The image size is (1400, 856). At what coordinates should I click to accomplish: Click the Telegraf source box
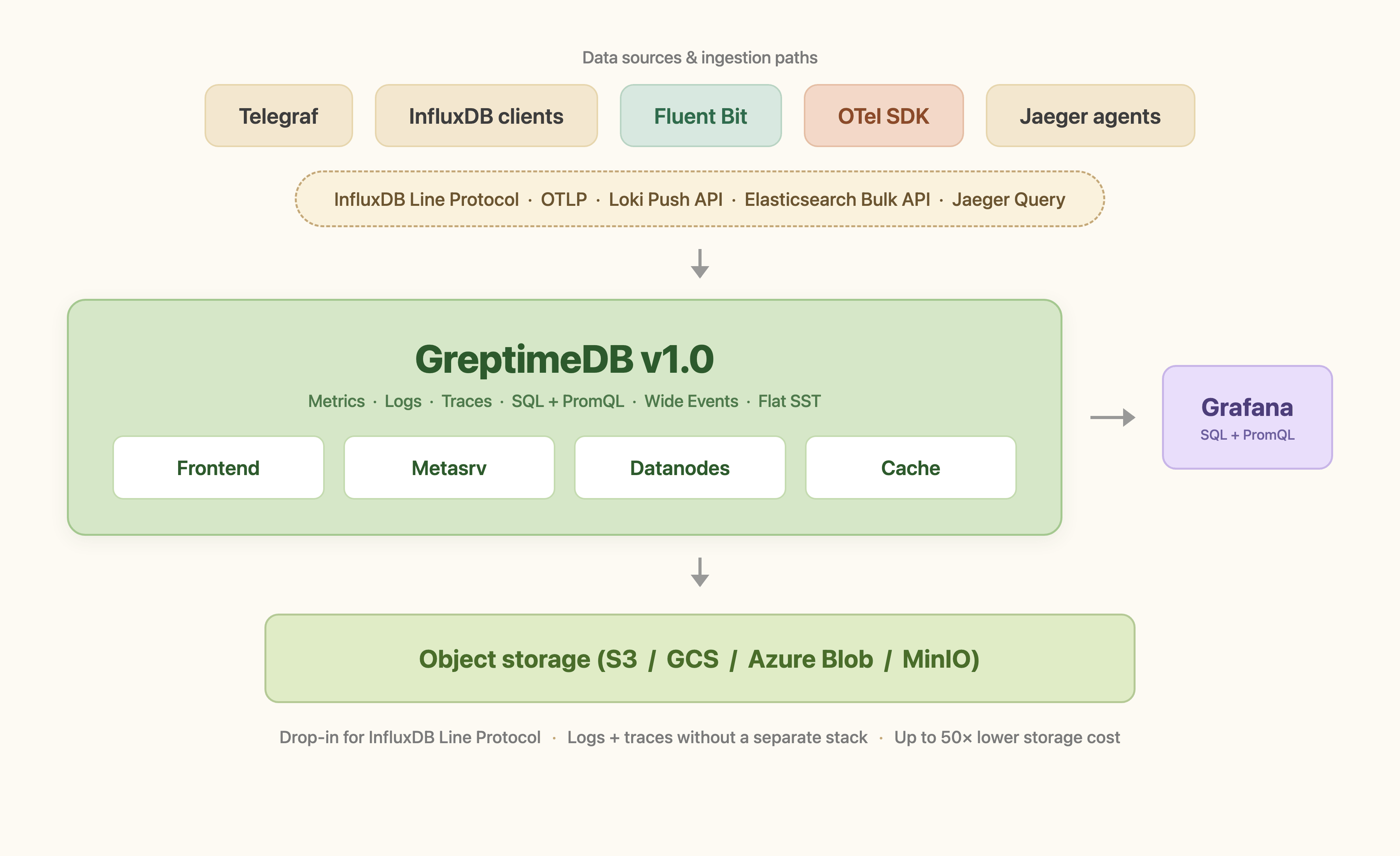pyautogui.click(x=278, y=116)
